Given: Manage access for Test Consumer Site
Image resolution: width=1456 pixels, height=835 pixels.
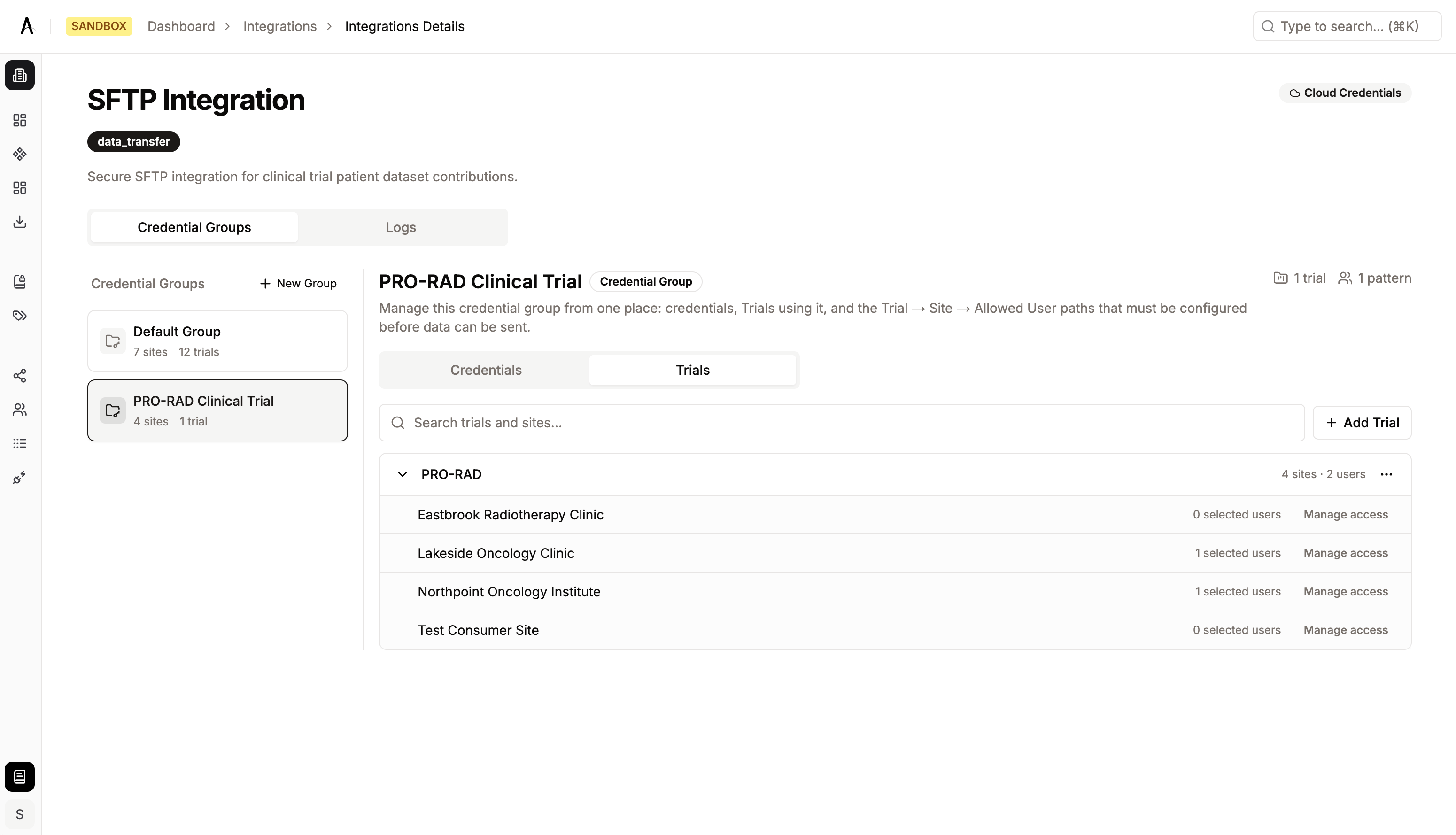Looking at the screenshot, I should click(x=1345, y=630).
